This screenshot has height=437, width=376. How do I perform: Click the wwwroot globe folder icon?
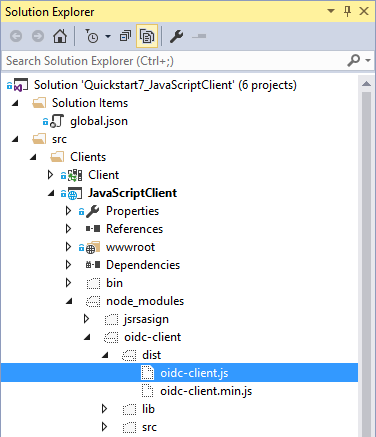tap(93, 247)
